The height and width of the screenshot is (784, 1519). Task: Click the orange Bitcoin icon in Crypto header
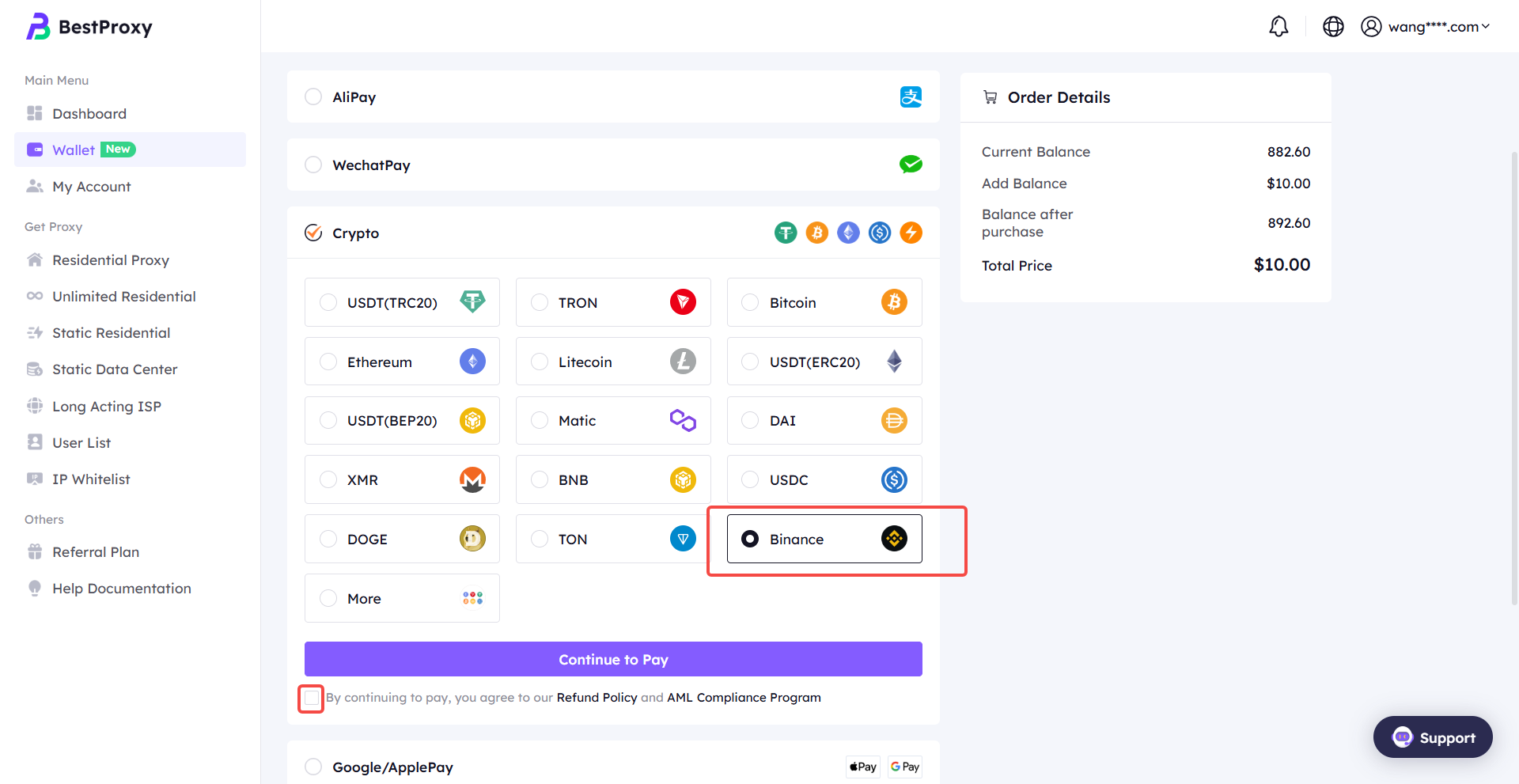(817, 233)
